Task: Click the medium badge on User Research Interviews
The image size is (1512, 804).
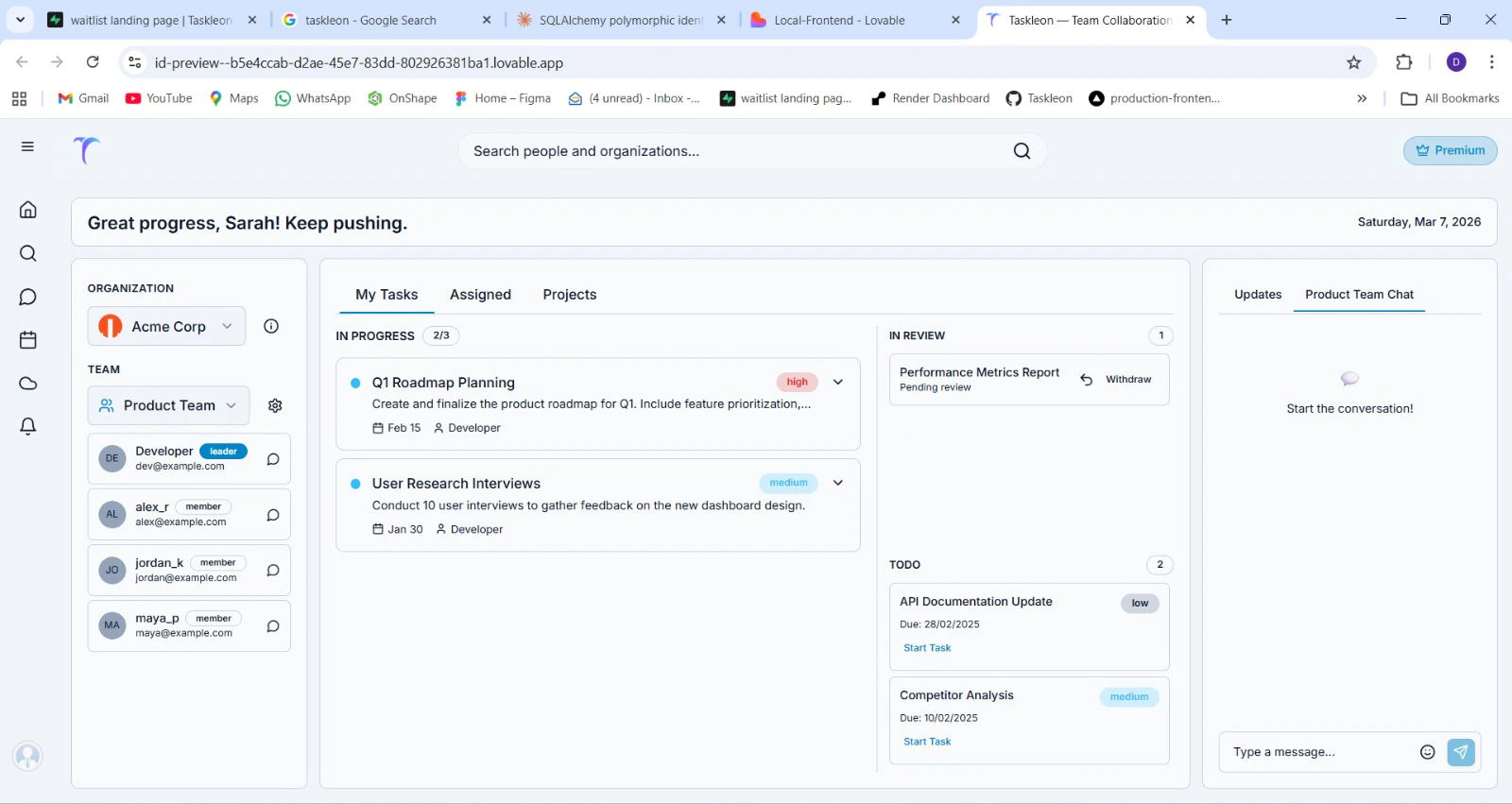Action: 788,483
